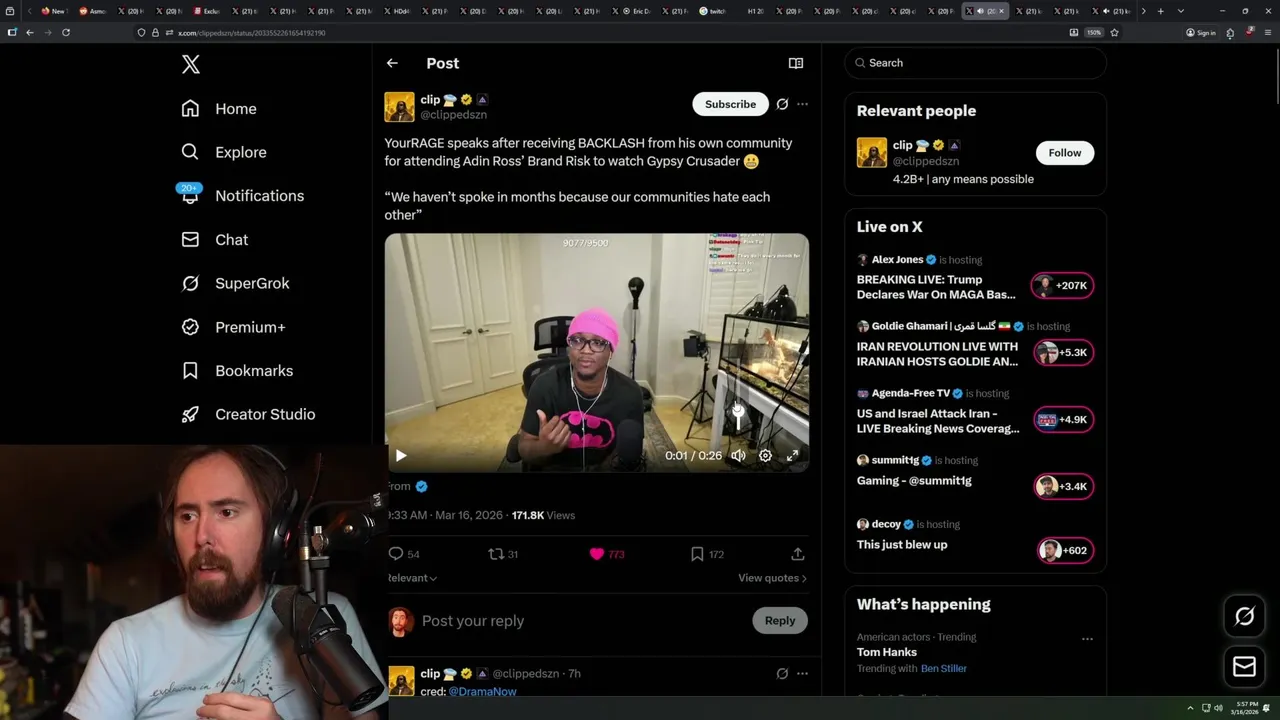
Task: Go back using the Post arrow
Action: click(392, 63)
